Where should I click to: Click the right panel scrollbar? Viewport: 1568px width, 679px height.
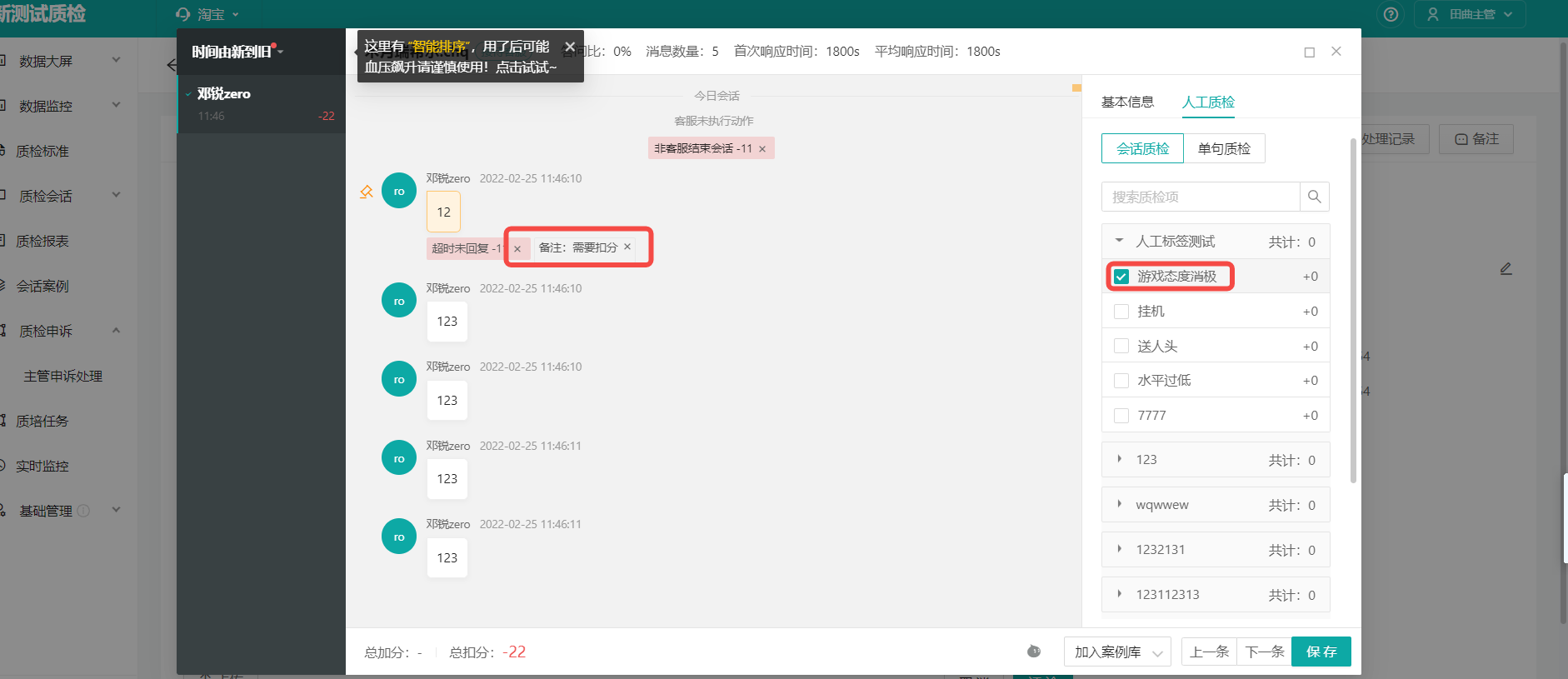[x=1353, y=310]
